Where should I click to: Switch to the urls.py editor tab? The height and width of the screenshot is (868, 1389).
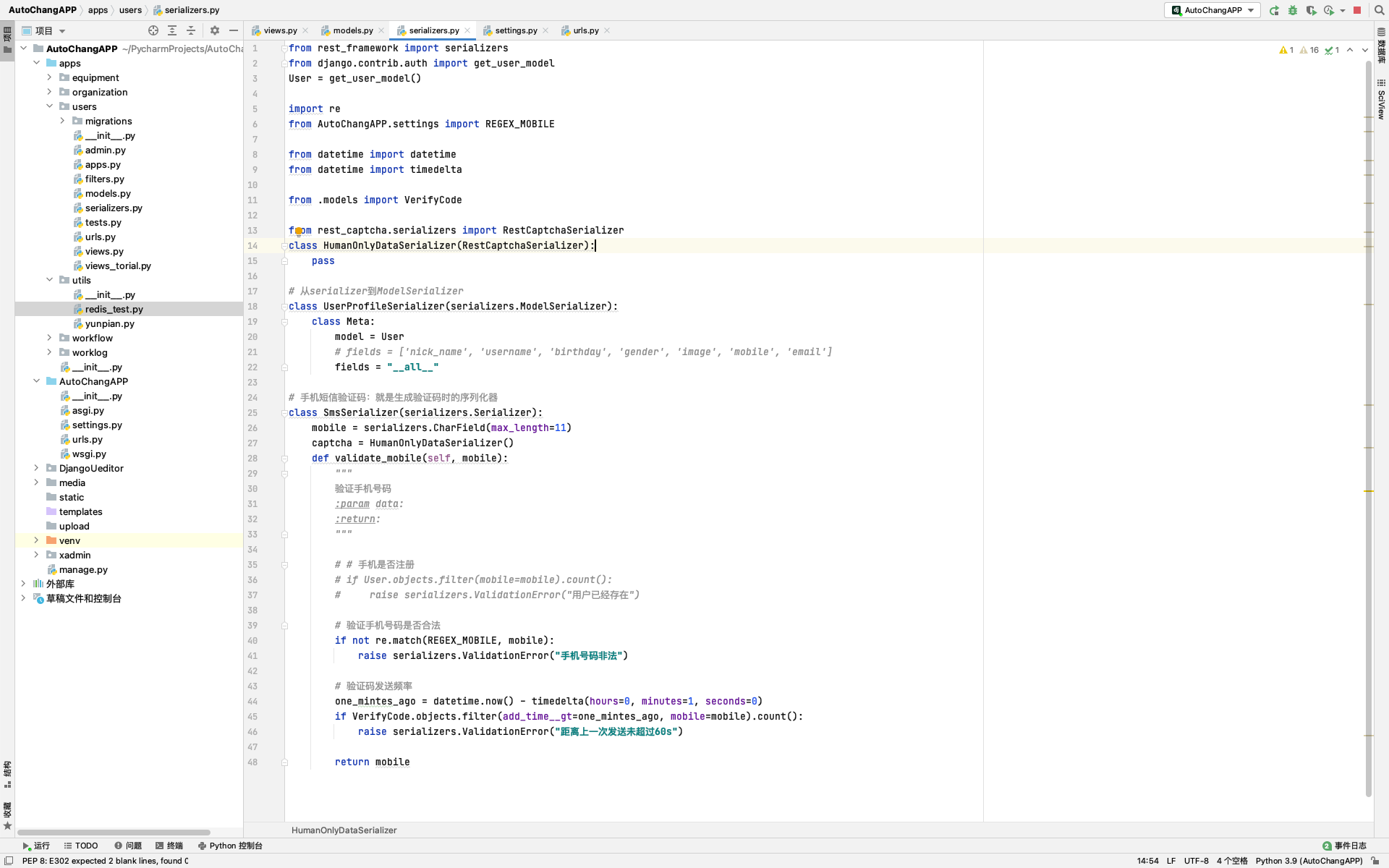(586, 30)
